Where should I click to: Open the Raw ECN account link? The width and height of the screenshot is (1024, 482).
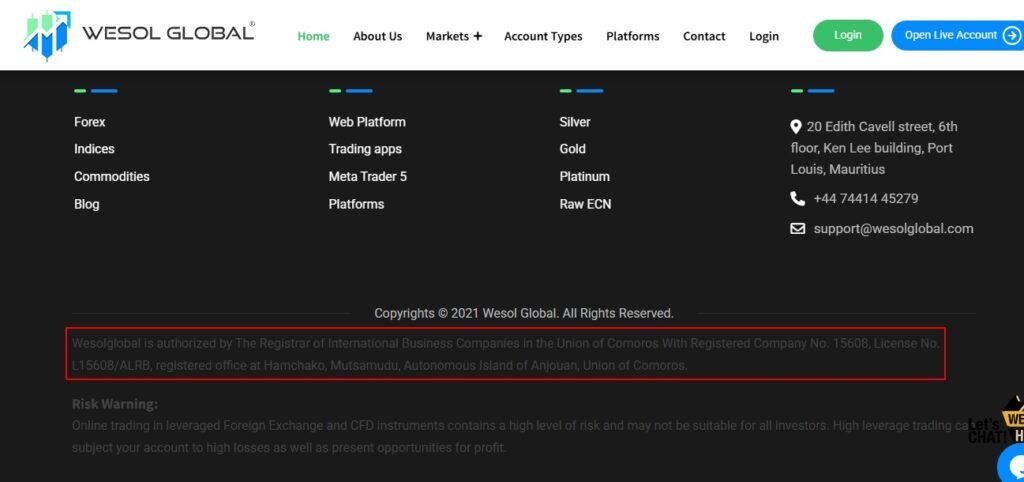[585, 204]
